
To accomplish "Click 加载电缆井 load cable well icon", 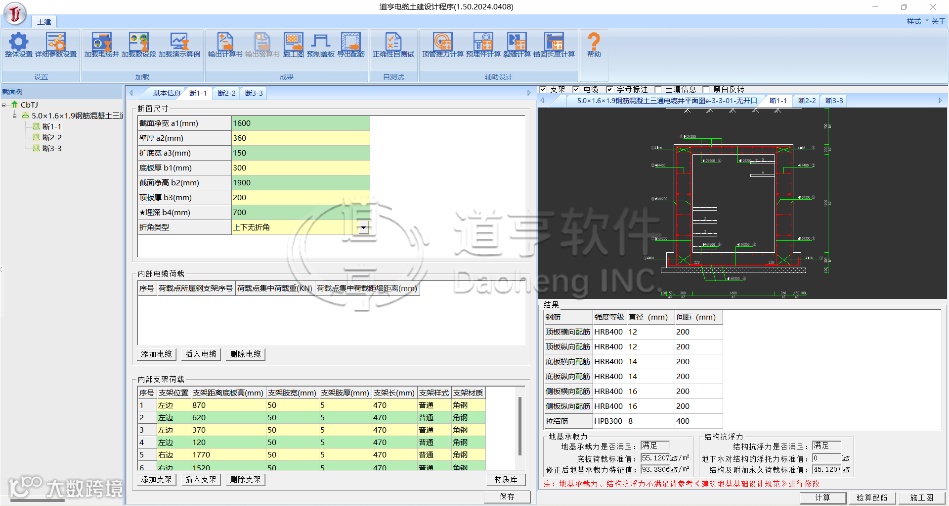I will click(101, 45).
